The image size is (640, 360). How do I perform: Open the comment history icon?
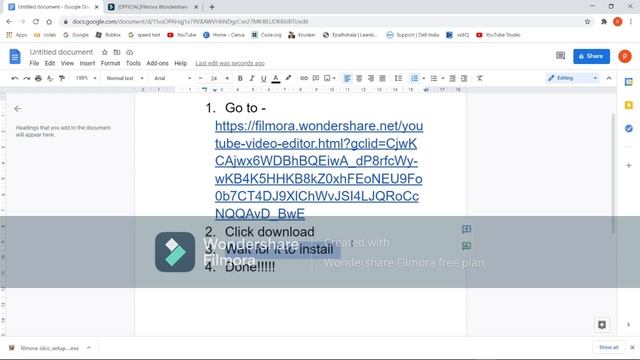[x=560, y=56]
